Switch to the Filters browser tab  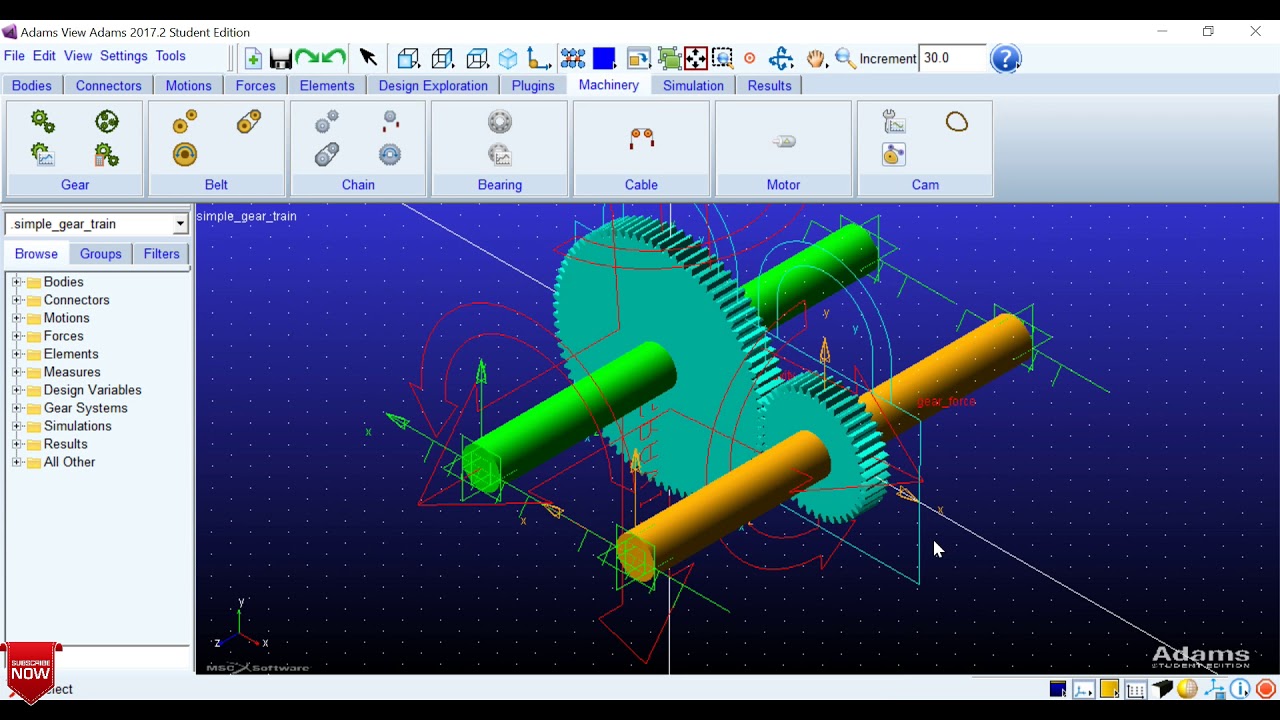161,254
